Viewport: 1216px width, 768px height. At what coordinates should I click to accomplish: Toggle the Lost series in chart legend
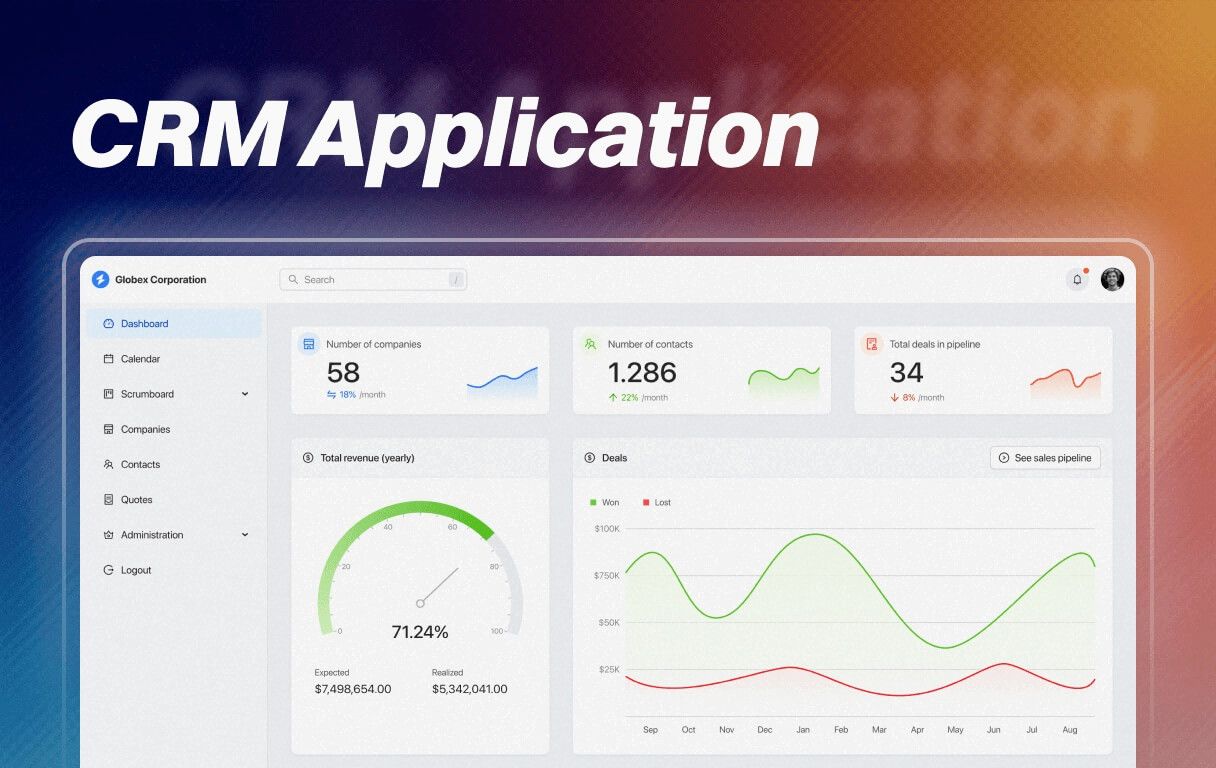click(657, 502)
